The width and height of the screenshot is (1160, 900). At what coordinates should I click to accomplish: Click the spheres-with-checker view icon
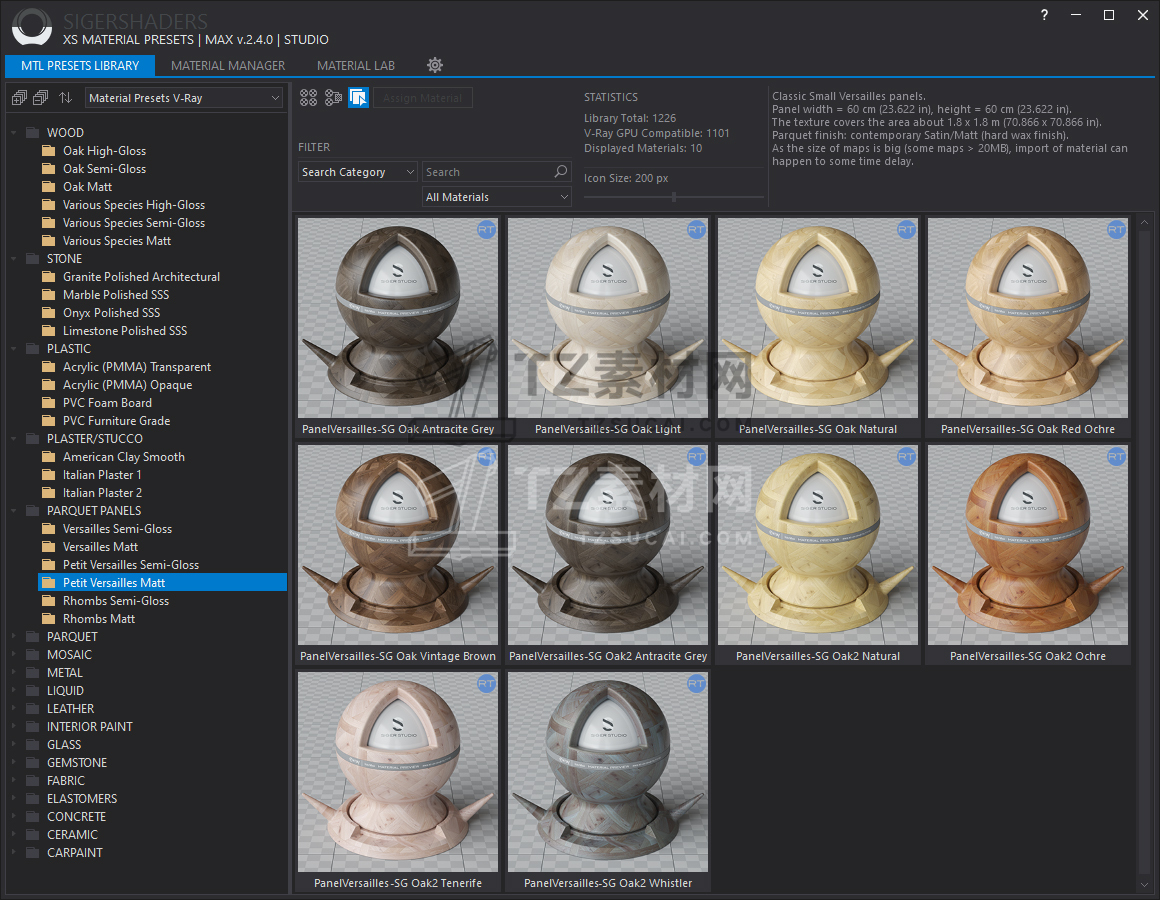point(334,98)
